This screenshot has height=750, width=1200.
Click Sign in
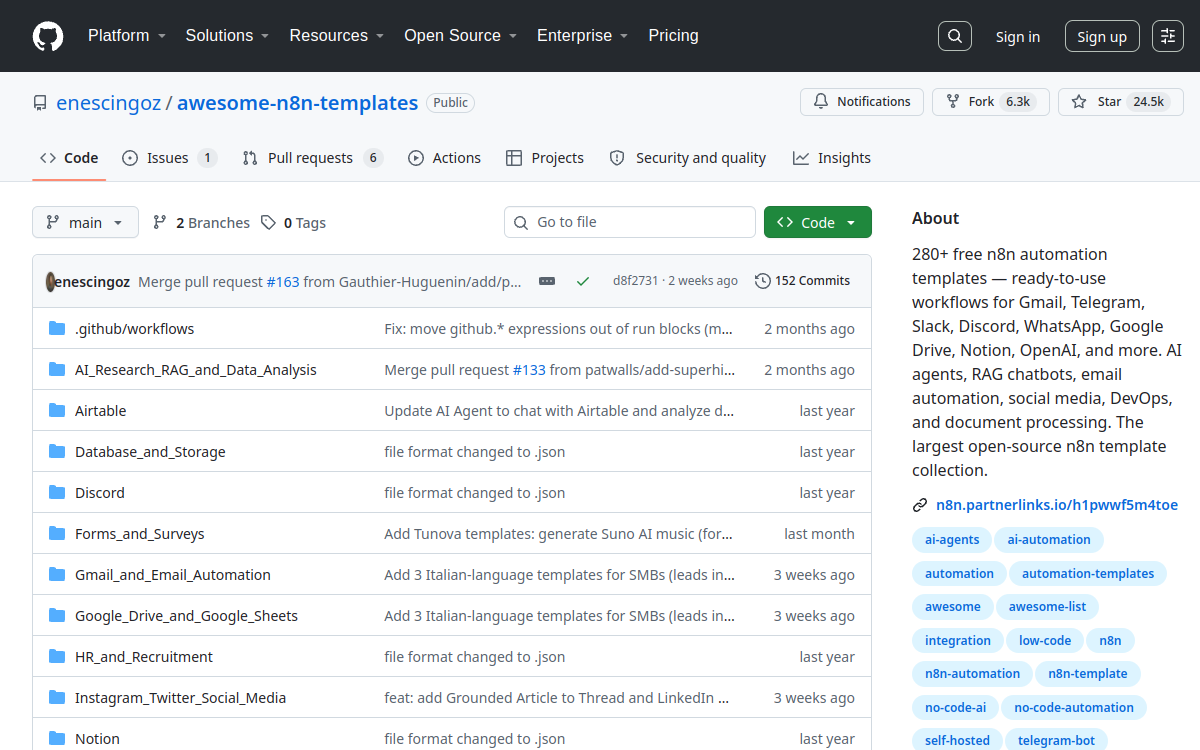[x=1018, y=37]
